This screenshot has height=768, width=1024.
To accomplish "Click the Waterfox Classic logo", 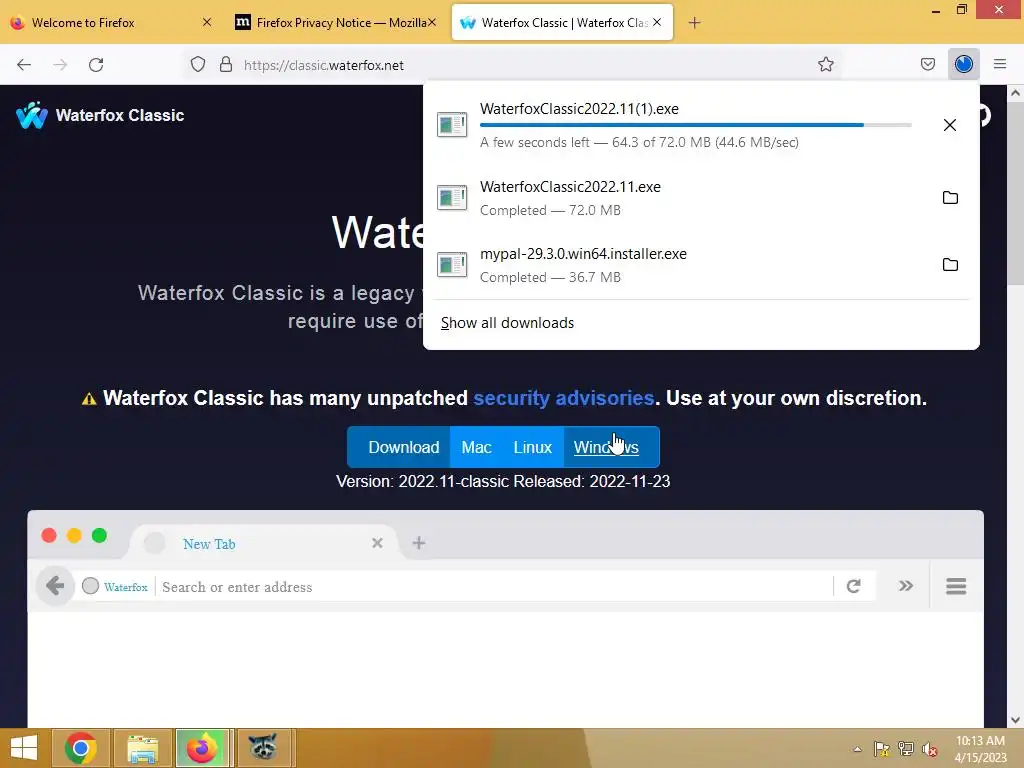I will 100,116.
